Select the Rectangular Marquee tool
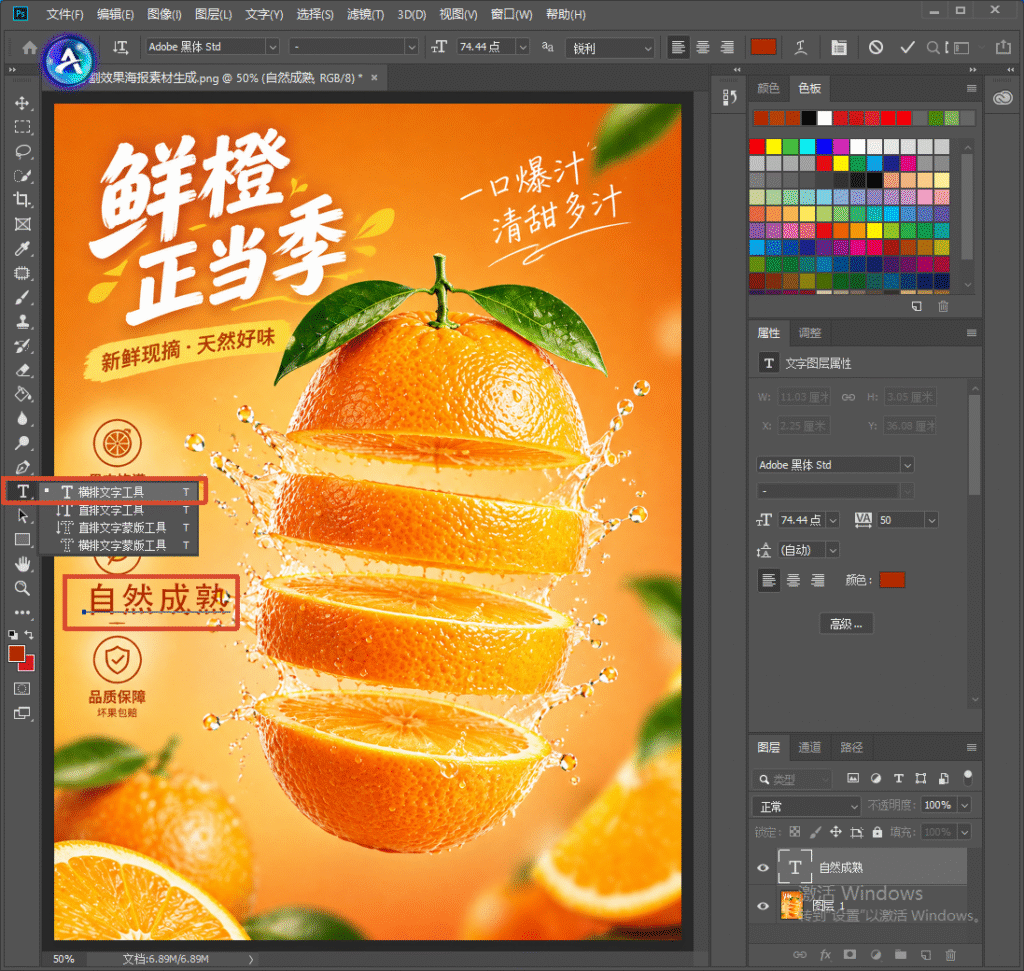 [22, 127]
